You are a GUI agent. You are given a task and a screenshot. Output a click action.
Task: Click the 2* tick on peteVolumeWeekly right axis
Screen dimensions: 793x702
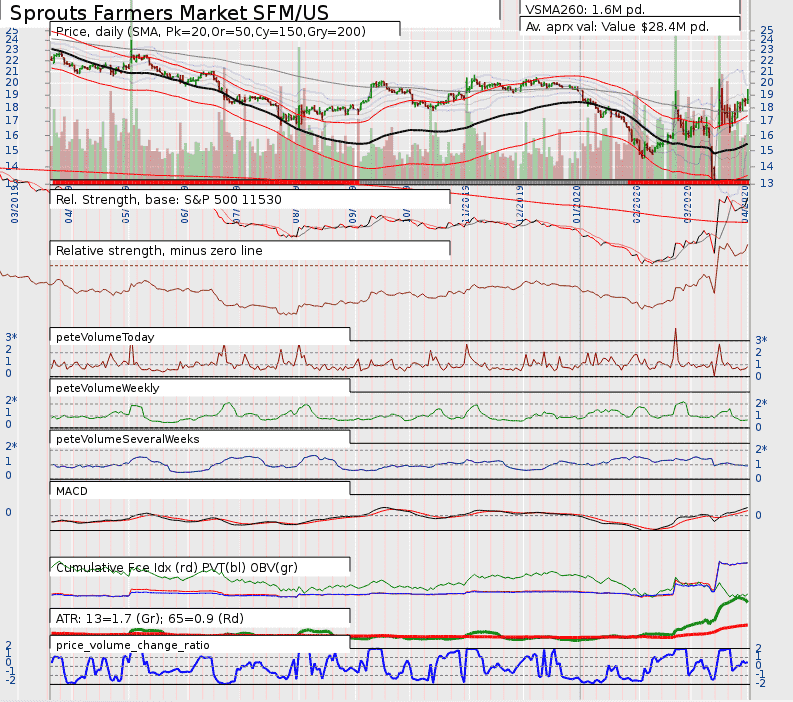[761, 403]
